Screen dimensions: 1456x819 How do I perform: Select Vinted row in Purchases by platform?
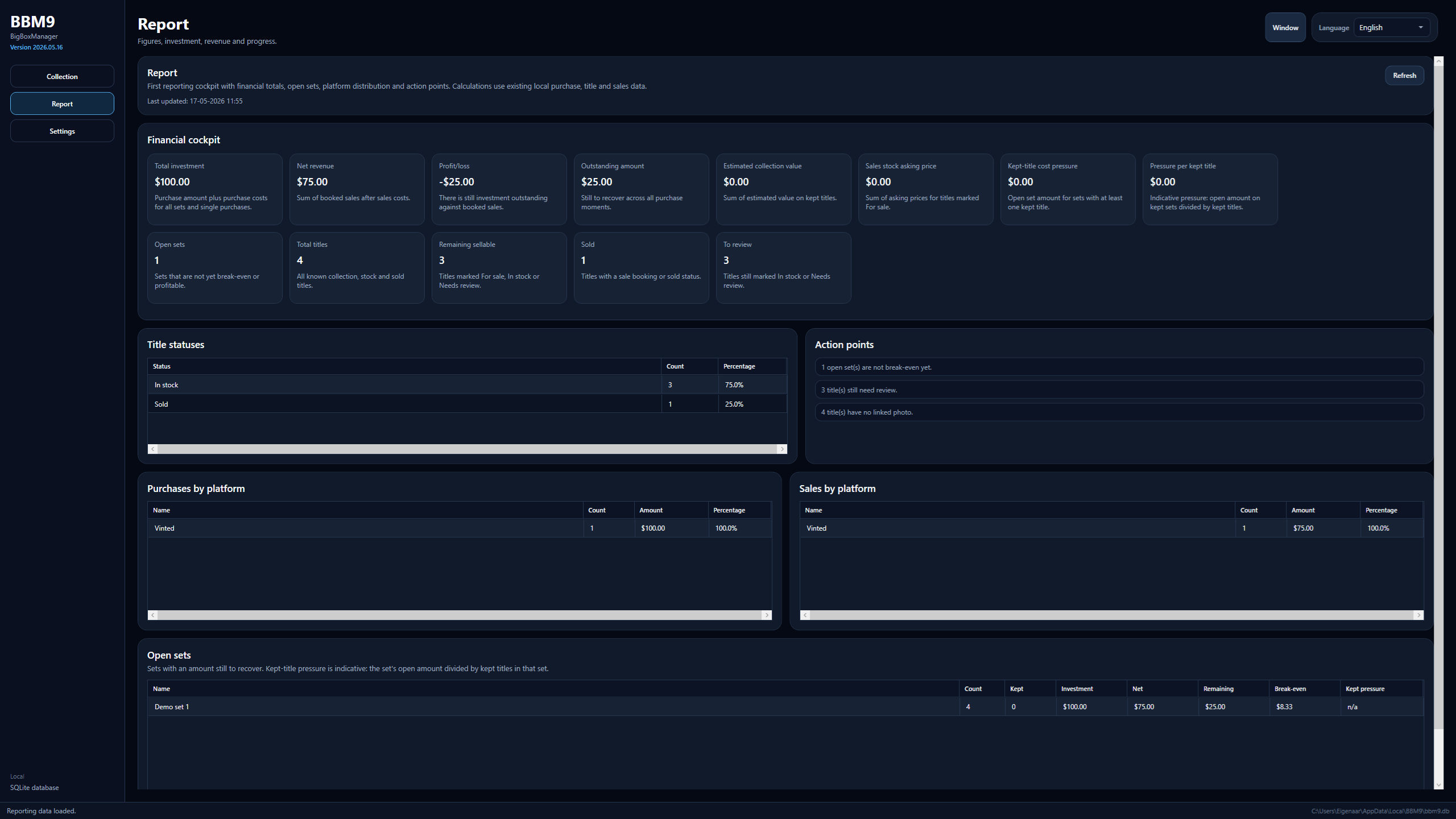point(460,528)
